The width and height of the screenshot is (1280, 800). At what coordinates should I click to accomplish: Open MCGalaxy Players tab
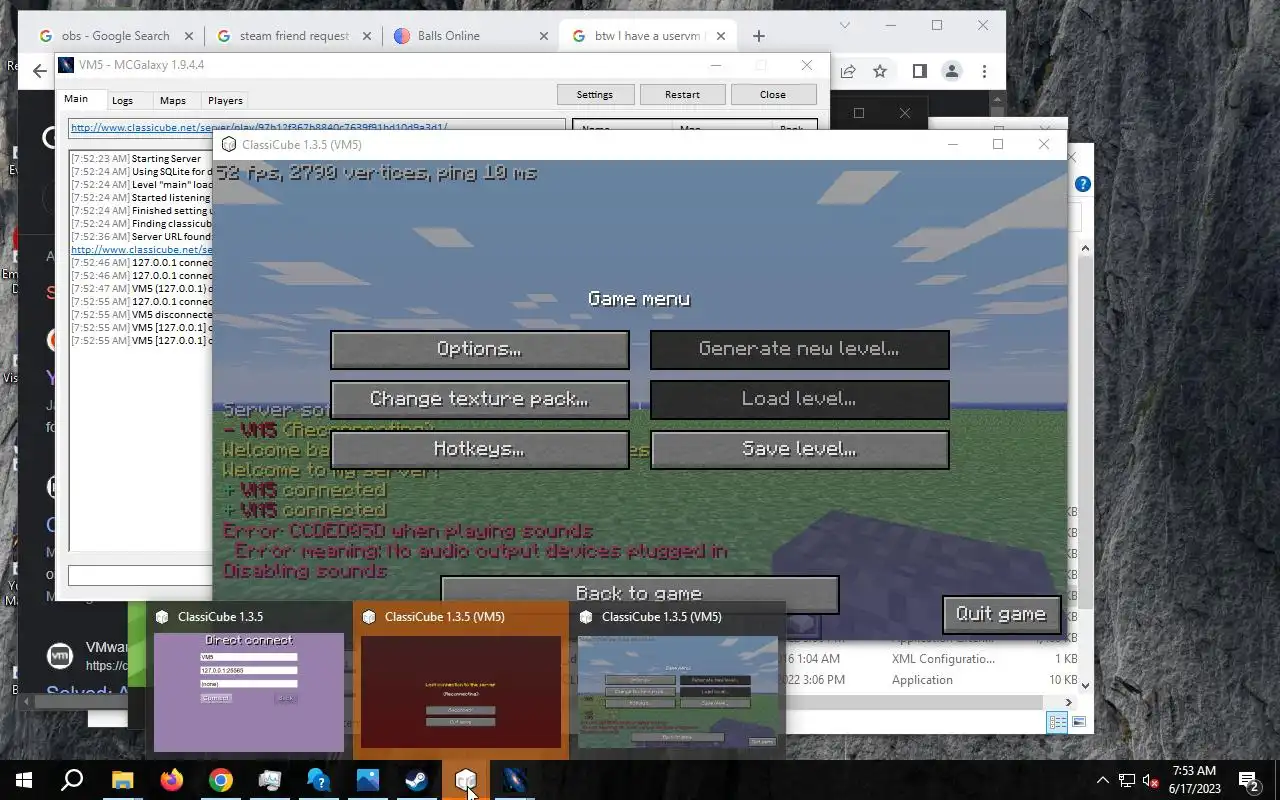pos(225,100)
